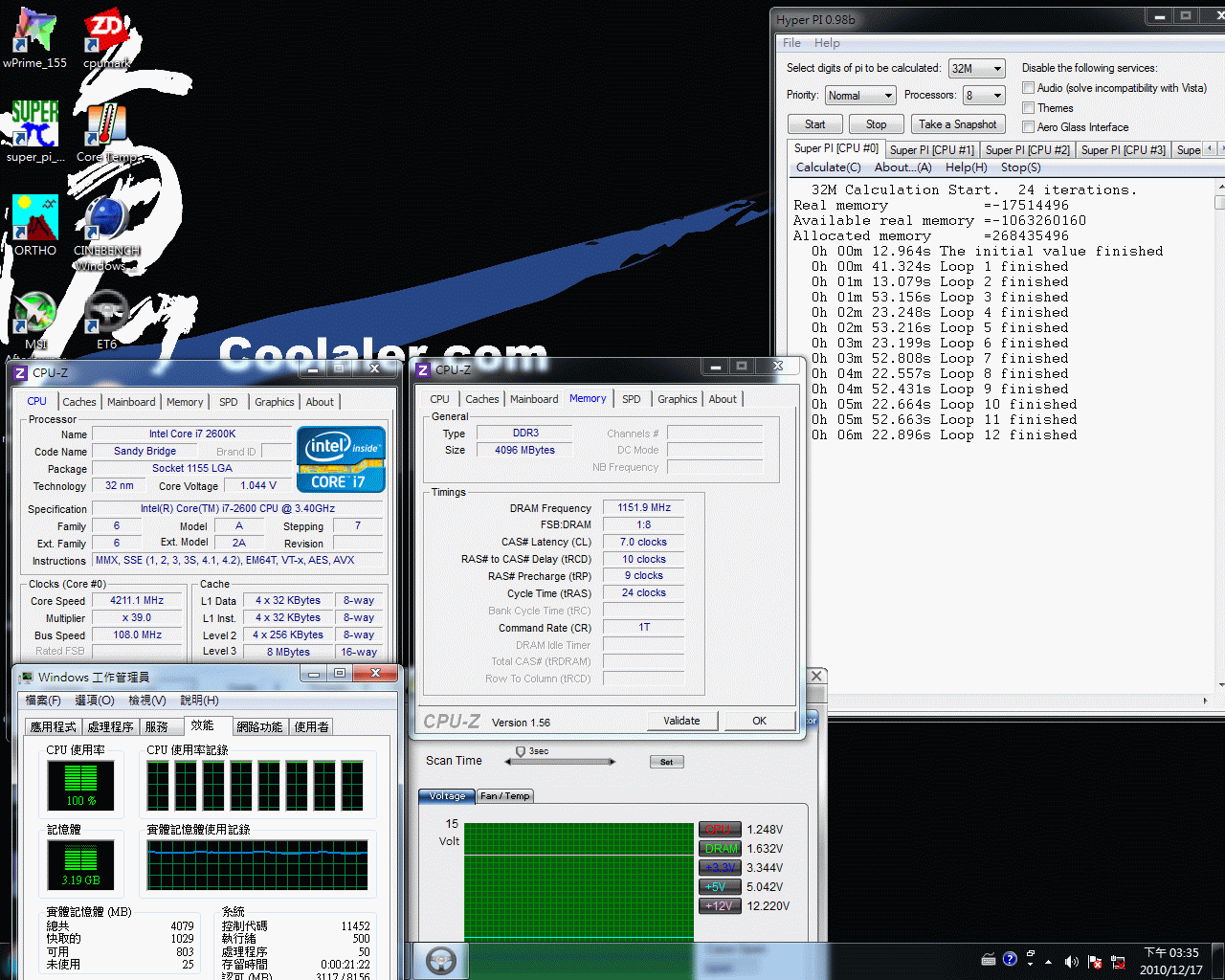Open the cpumark desktop shortcut
1225x980 pixels.
tap(106, 38)
